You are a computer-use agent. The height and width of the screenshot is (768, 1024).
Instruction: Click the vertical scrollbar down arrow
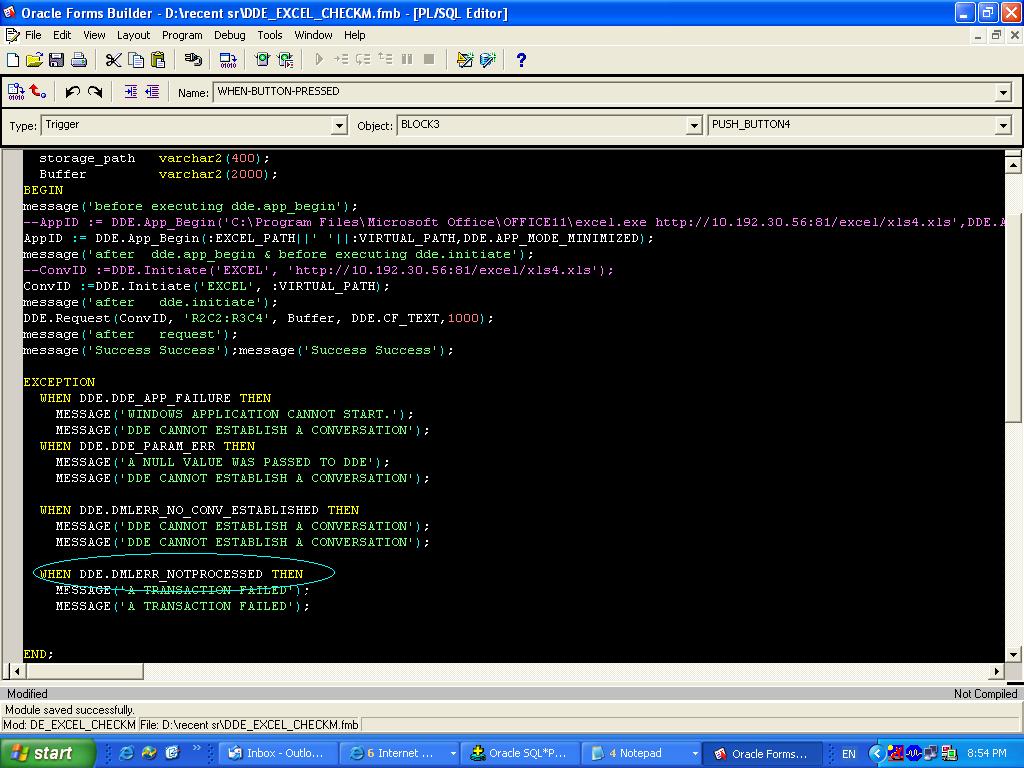tap(1013, 654)
